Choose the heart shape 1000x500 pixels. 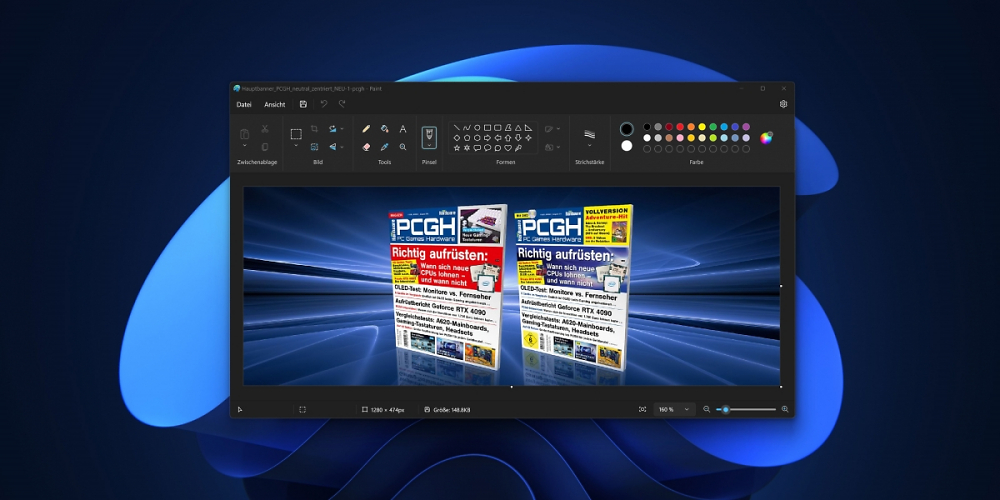coord(508,148)
